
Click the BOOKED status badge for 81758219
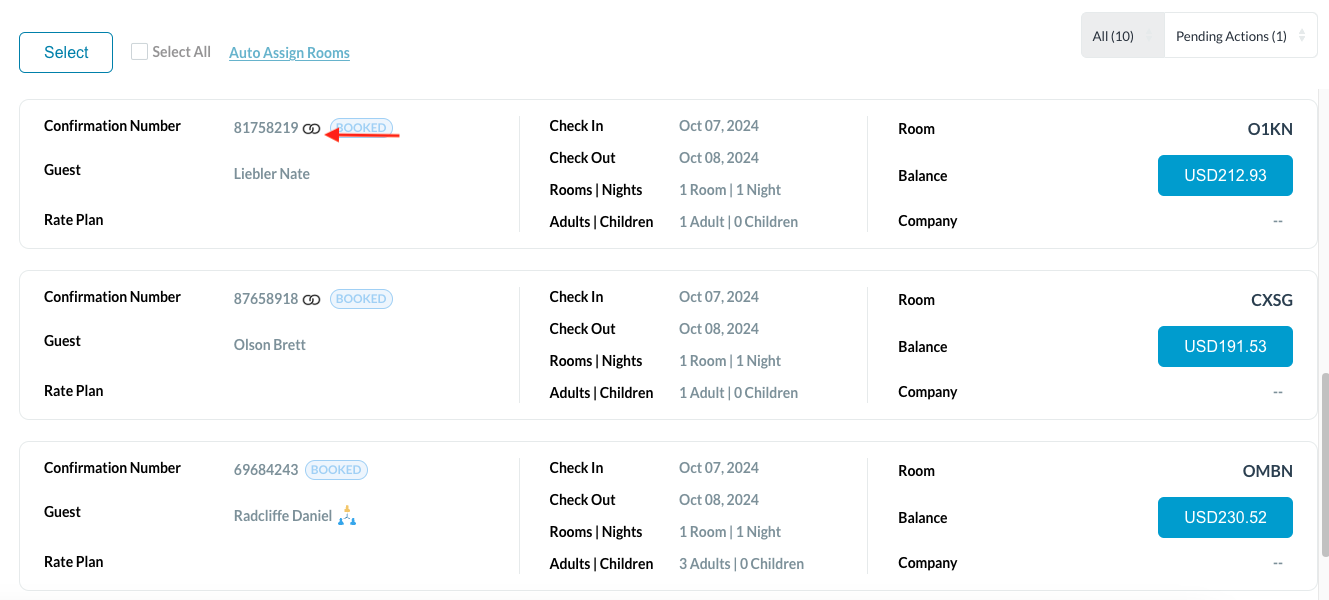361,128
